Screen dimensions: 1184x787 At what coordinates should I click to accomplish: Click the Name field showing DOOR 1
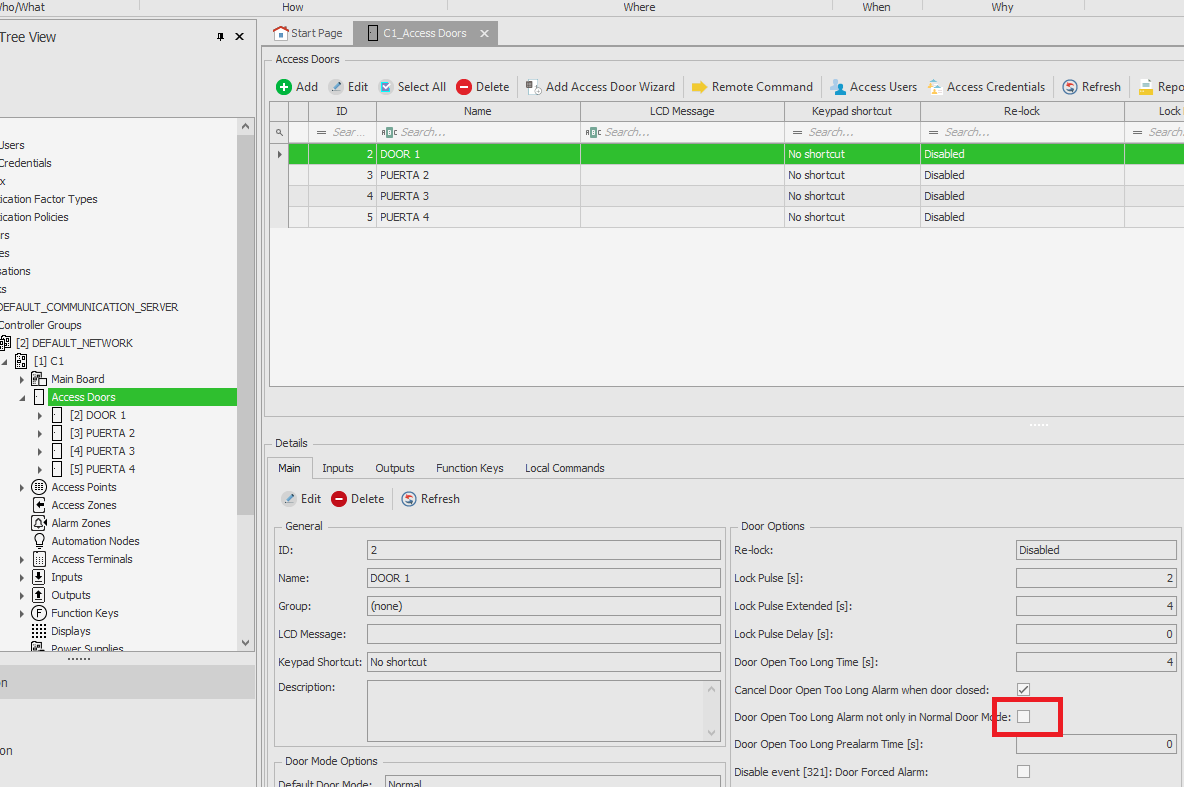(x=544, y=579)
